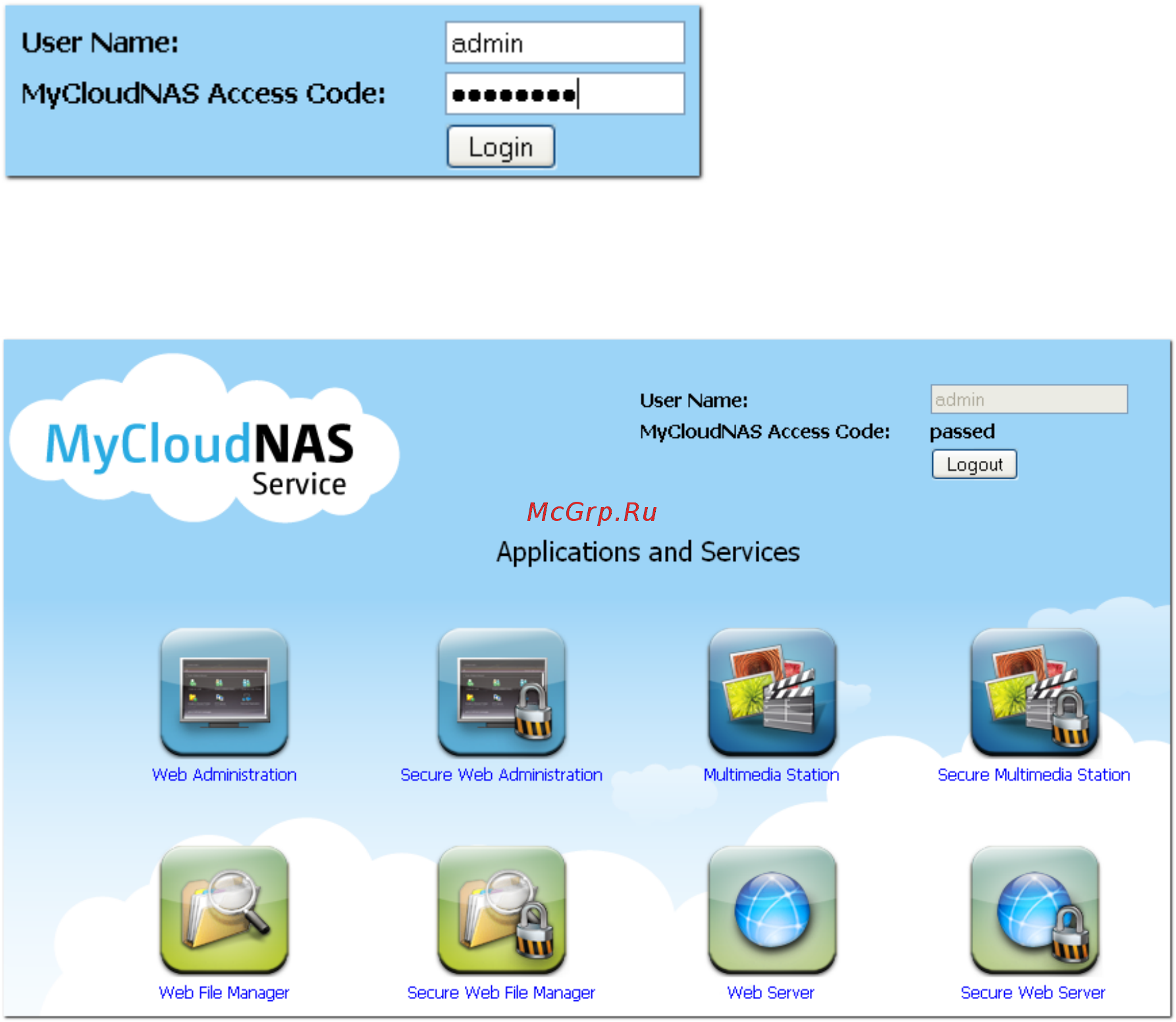Click the Secure Web Server globe icon
Viewport: 1176px width, 1022px height.
coord(1034,909)
